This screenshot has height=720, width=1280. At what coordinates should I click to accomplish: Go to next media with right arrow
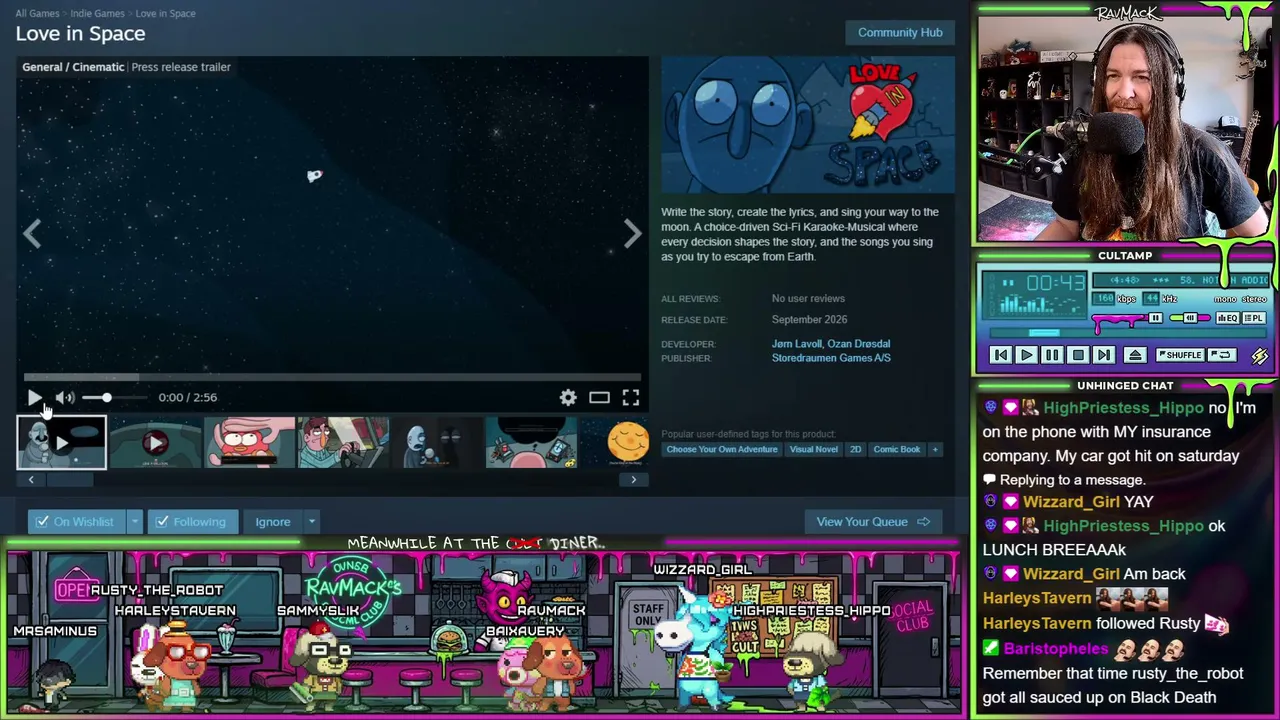point(632,233)
